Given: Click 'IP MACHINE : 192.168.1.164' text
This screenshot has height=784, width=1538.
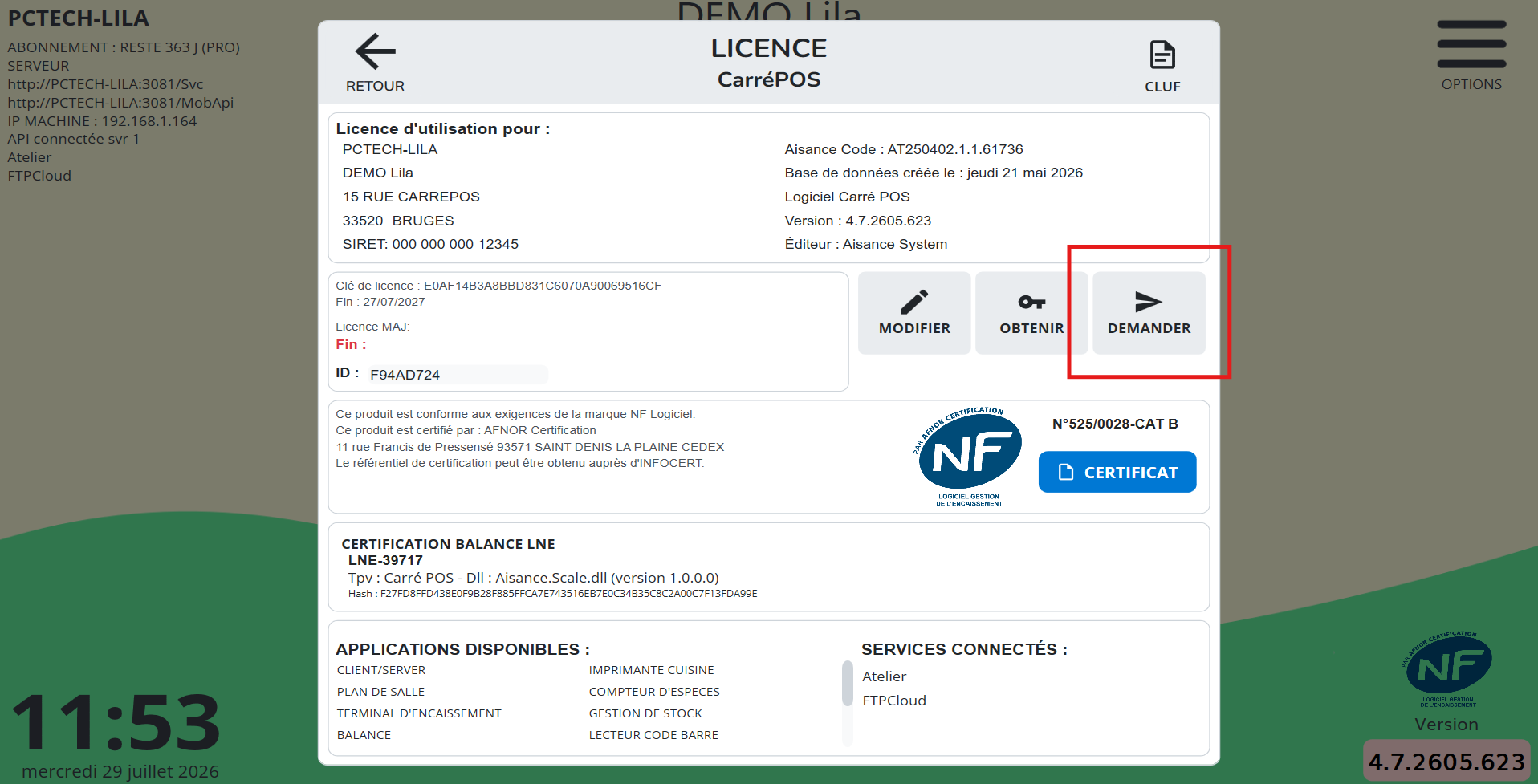Looking at the screenshot, I should 102,121.
